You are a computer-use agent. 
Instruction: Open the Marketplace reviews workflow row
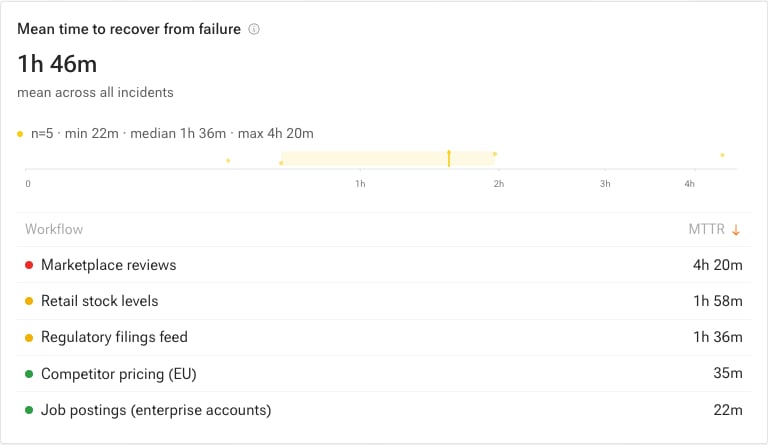point(384,265)
